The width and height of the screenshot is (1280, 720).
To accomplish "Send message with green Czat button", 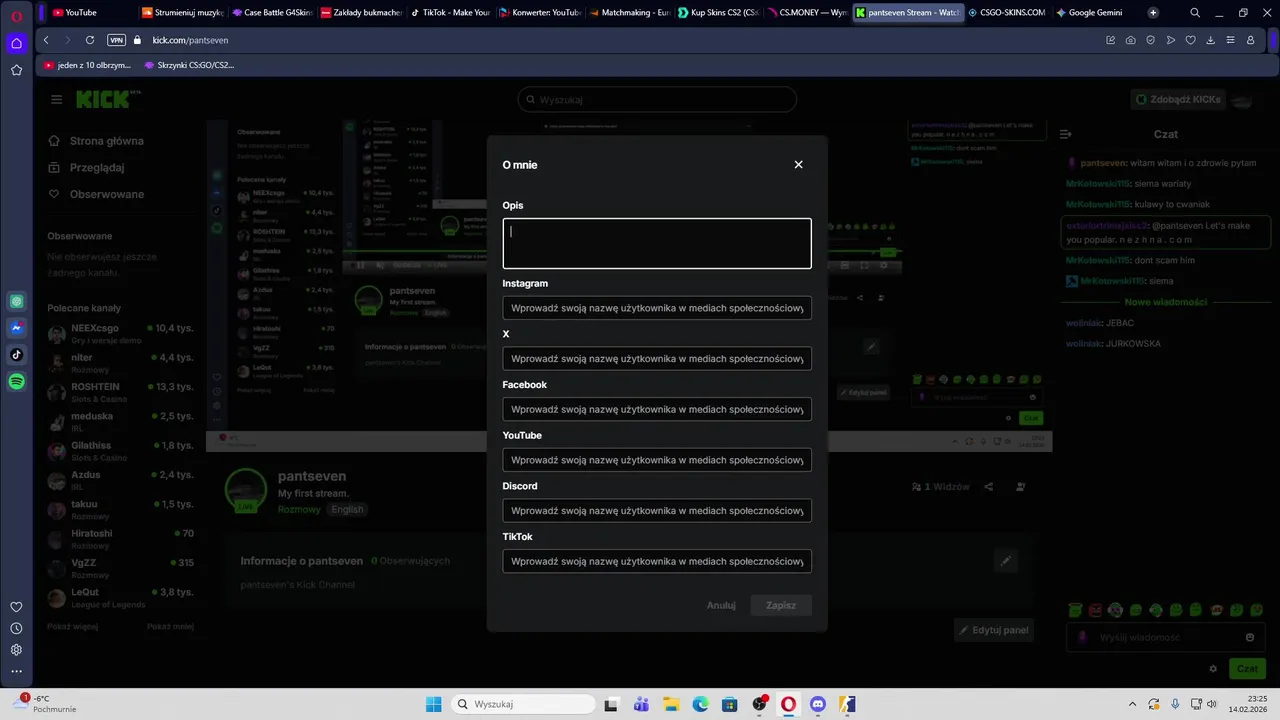I will 1247,668.
